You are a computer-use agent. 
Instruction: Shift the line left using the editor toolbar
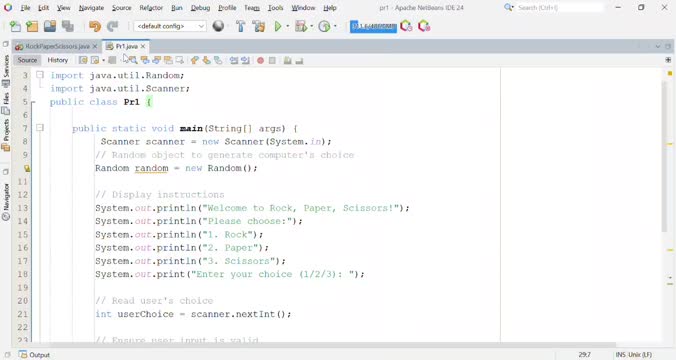pos(234,60)
